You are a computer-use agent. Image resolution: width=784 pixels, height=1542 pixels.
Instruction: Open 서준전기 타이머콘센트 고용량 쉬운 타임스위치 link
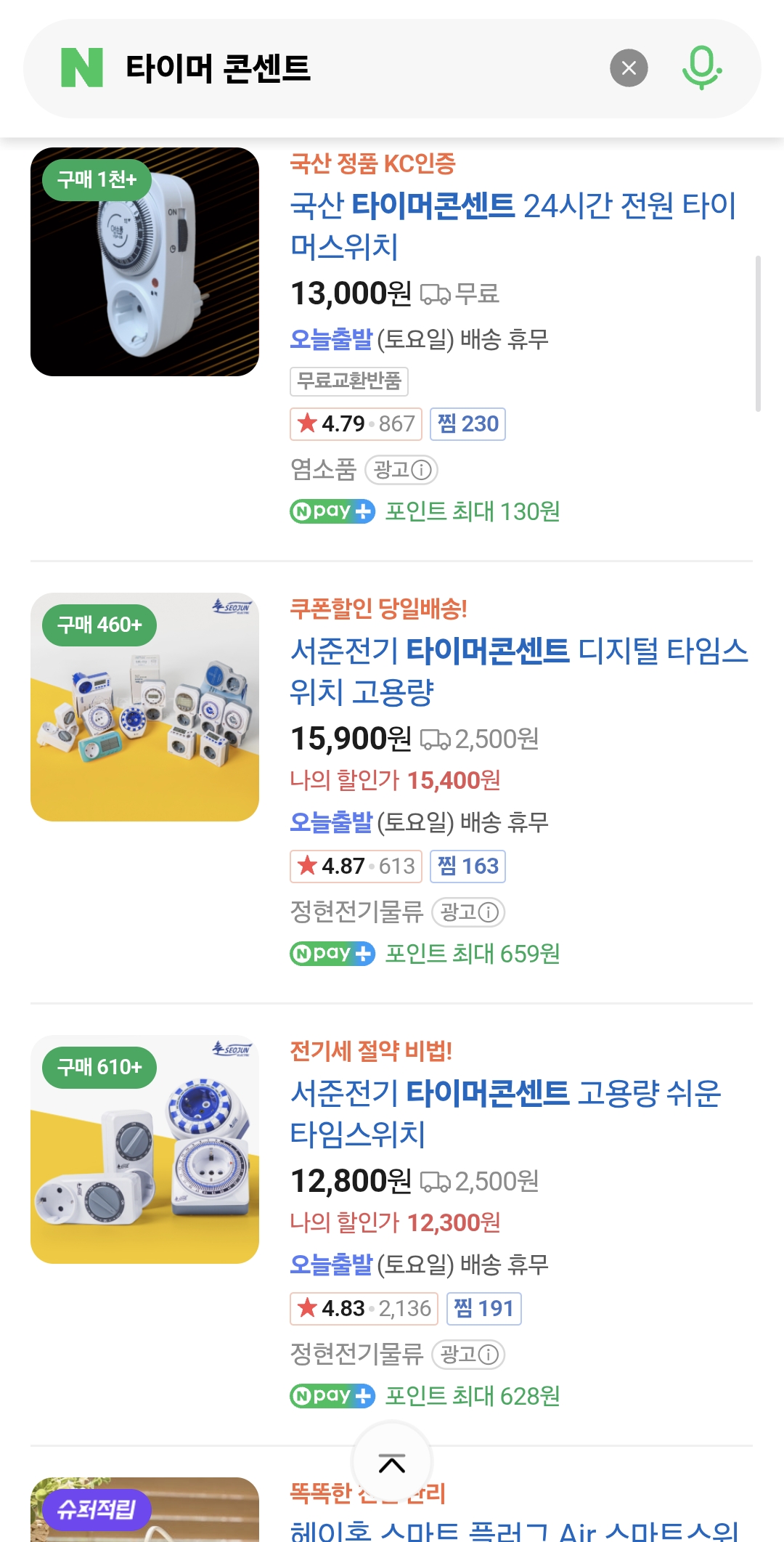[505, 1113]
